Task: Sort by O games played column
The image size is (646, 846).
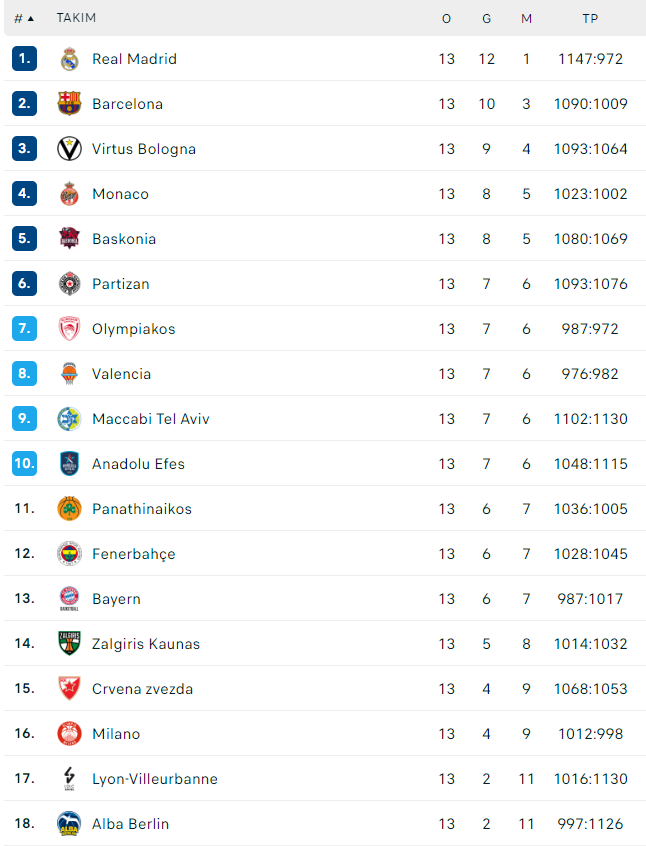Action: pos(446,19)
